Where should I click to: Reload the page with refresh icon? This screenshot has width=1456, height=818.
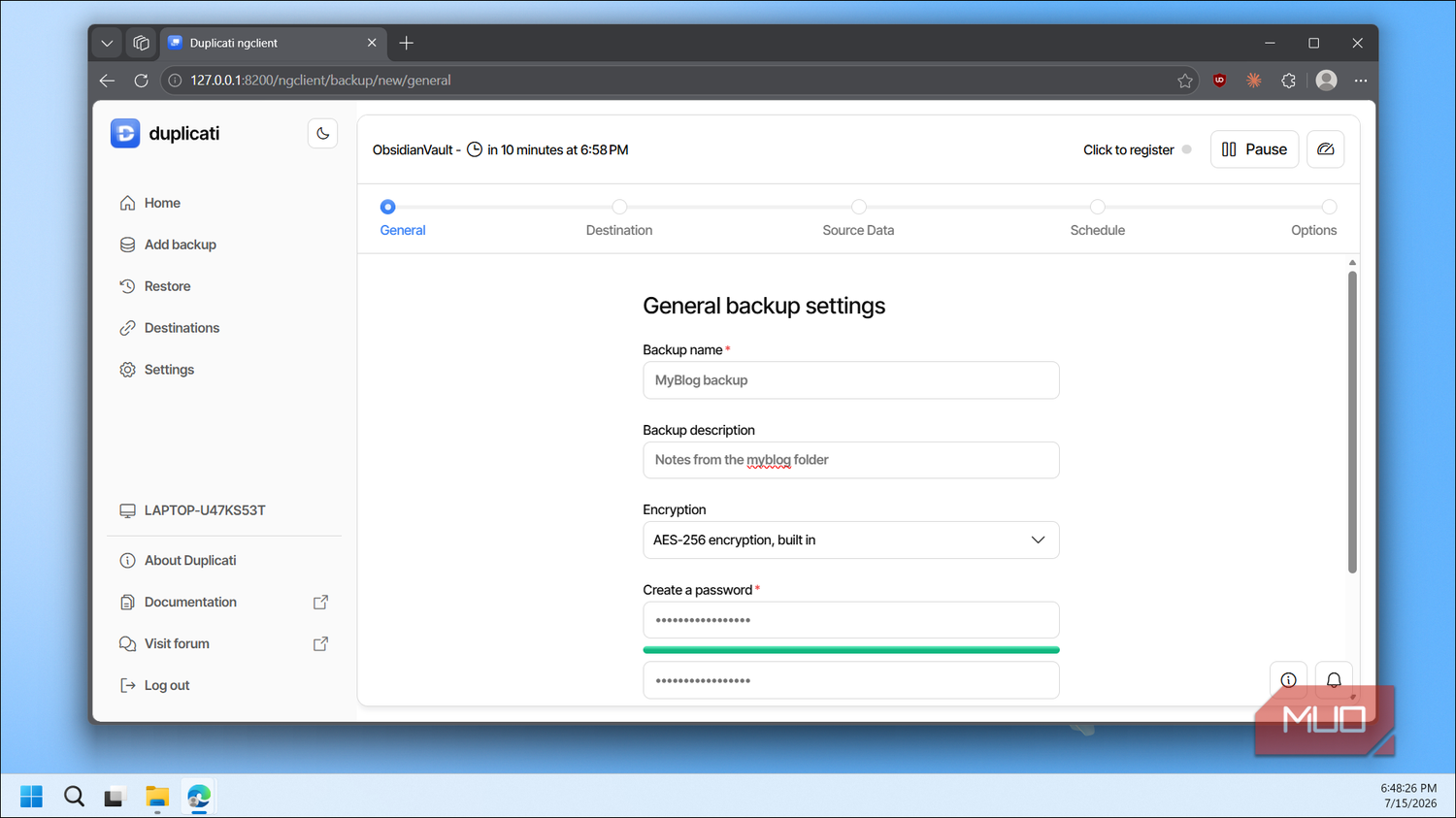(x=141, y=81)
